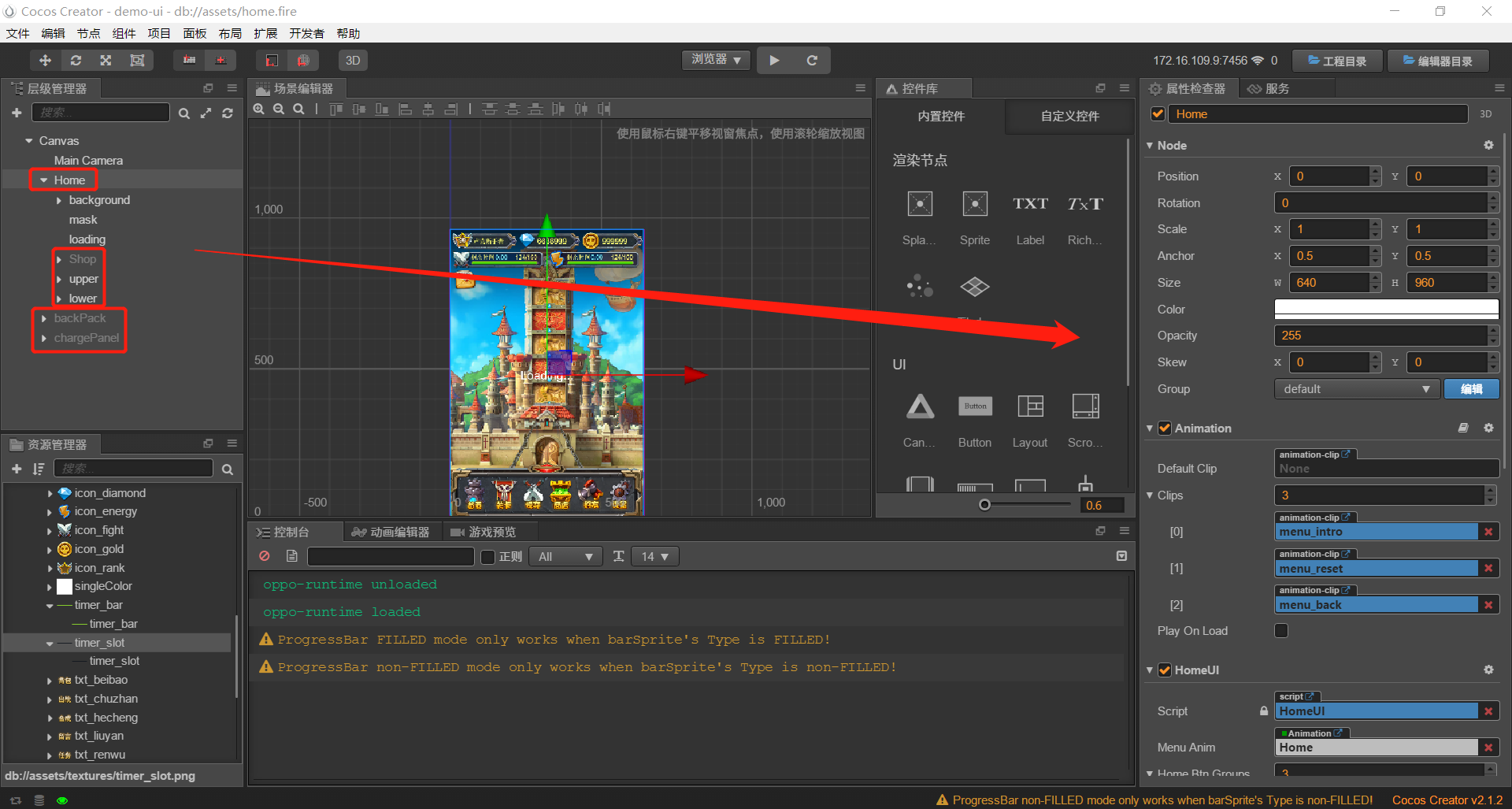Image resolution: width=1512 pixels, height=809 pixels.
Task: Click the play preview button
Action: tap(774, 61)
